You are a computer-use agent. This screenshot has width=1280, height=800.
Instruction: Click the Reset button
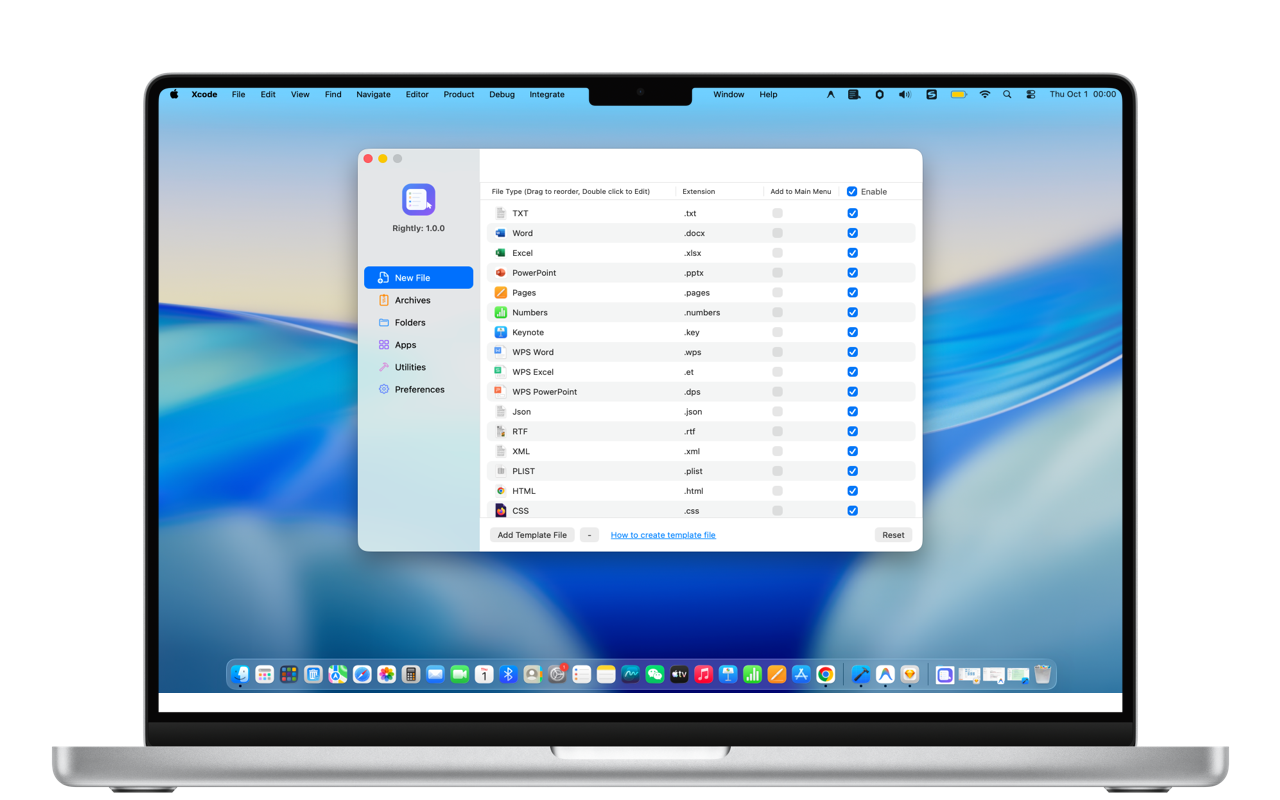[893, 535]
